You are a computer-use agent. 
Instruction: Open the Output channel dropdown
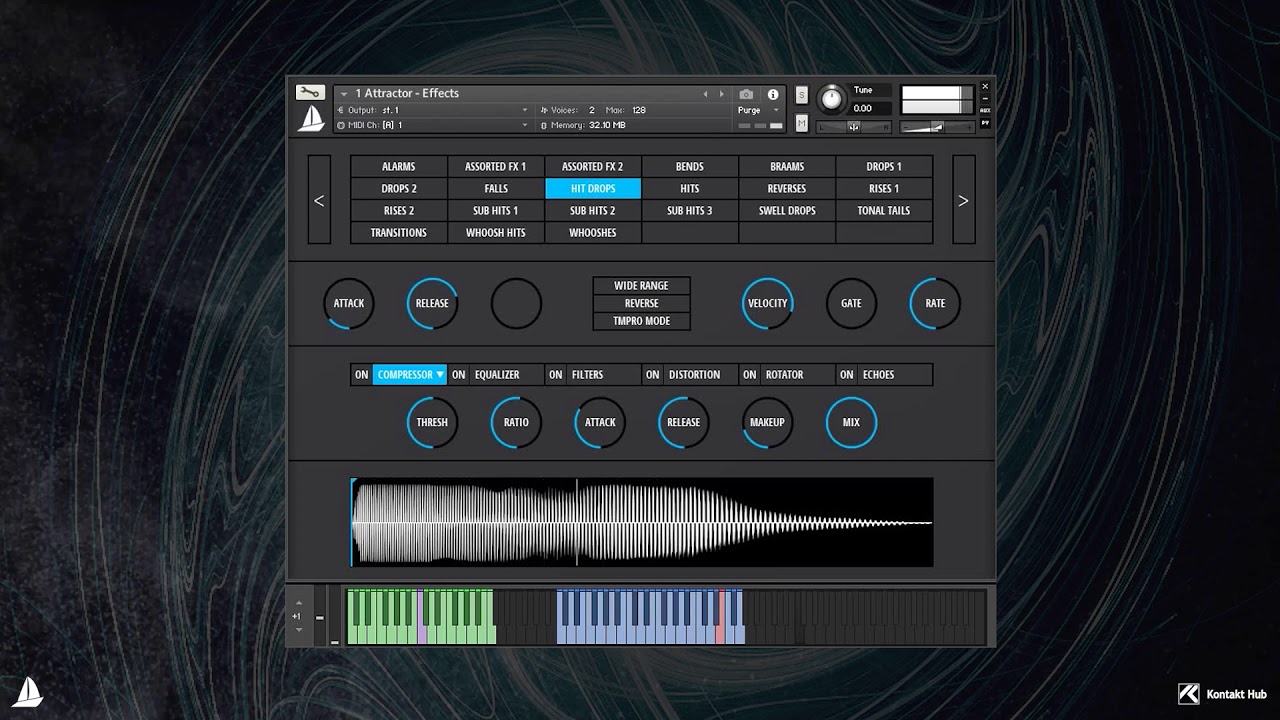click(x=525, y=110)
